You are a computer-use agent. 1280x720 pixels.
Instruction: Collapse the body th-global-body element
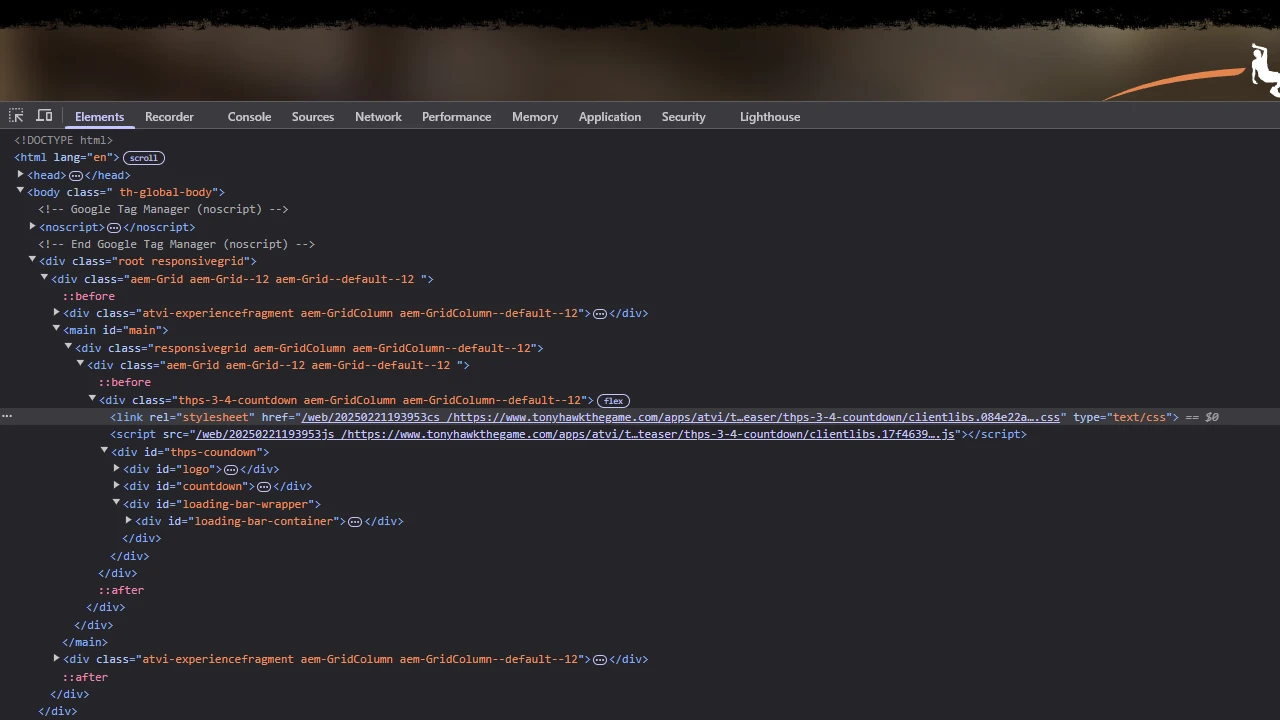(x=20, y=191)
